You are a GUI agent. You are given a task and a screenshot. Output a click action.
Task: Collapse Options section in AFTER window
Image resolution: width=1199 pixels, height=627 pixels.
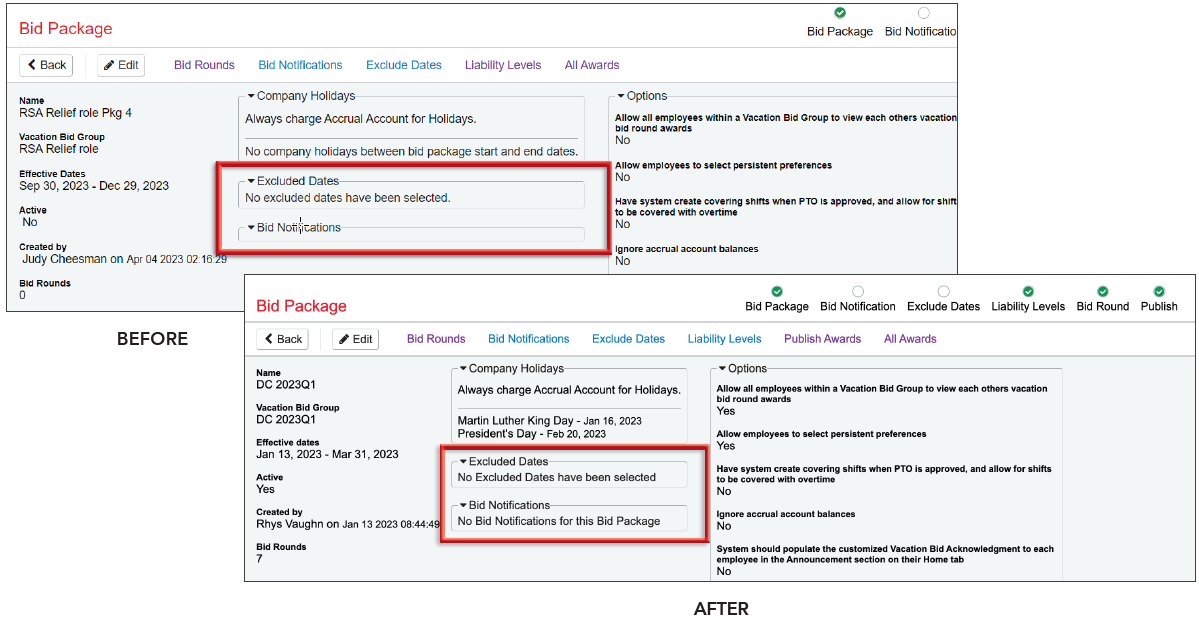(722, 369)
